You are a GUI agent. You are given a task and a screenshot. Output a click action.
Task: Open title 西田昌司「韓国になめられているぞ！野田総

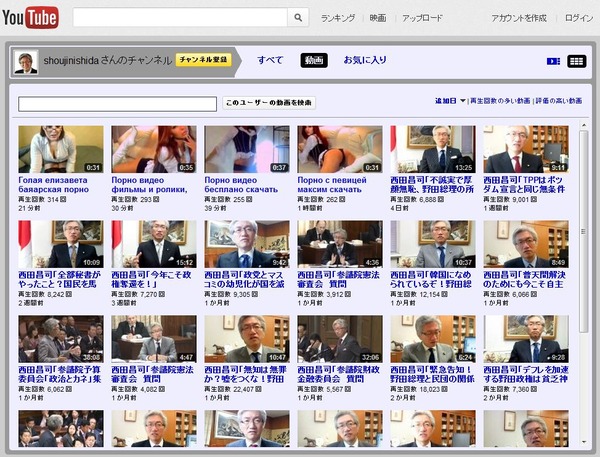431,279
